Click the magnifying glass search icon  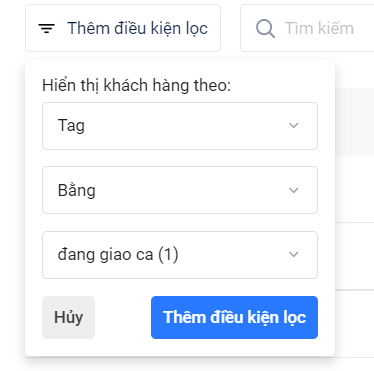click(x=265, y=28)
